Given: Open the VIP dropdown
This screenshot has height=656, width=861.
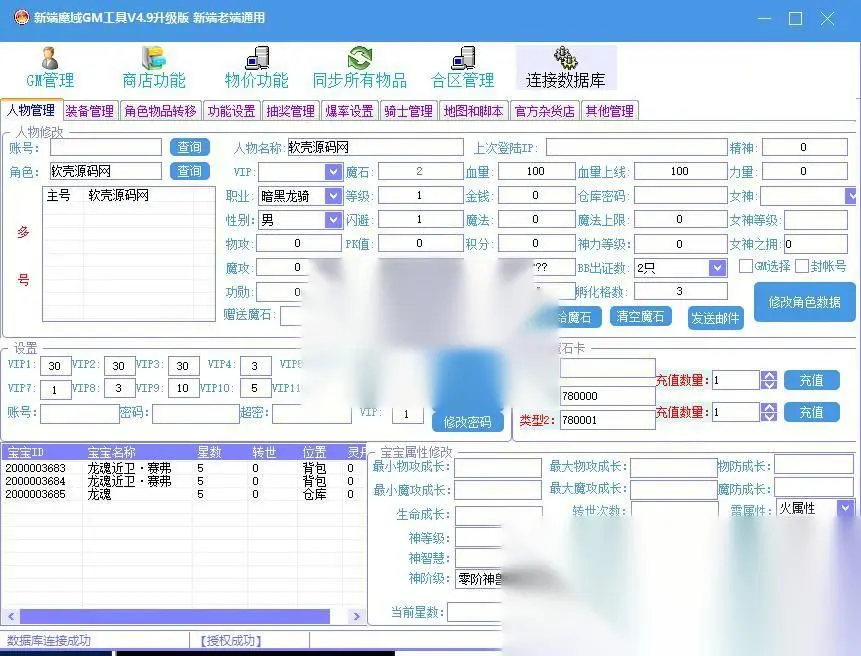Looking at the screenshot, I should coord(333,172).
